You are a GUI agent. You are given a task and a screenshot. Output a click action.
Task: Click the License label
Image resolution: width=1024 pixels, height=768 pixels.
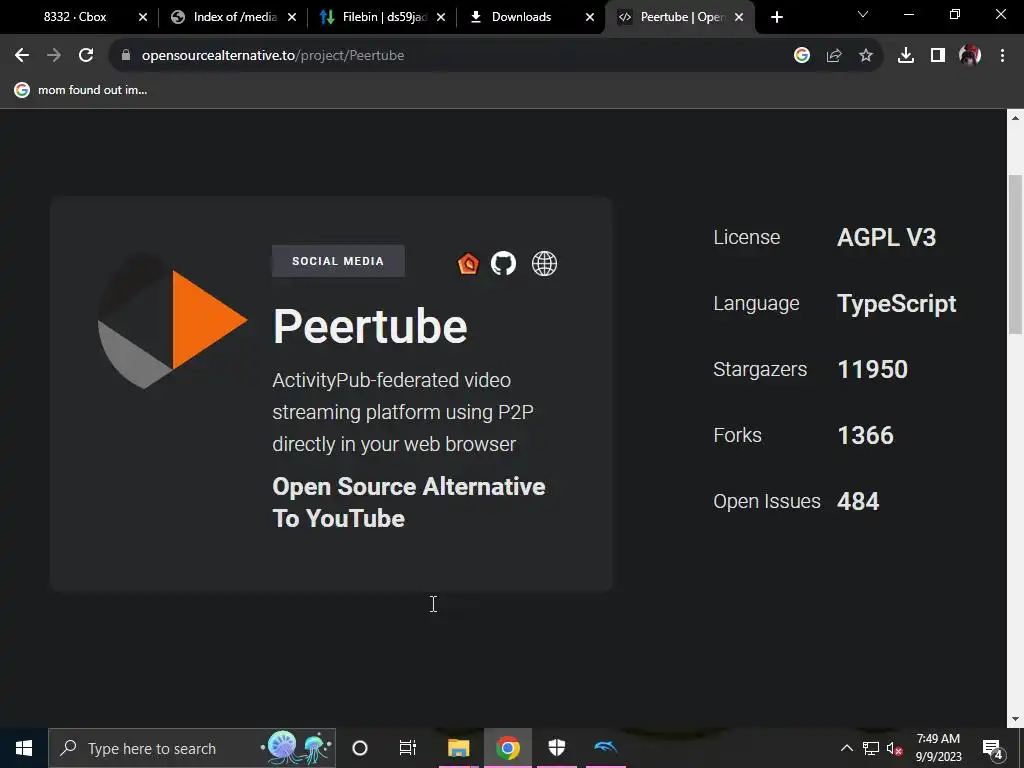(x=746, y=237)
